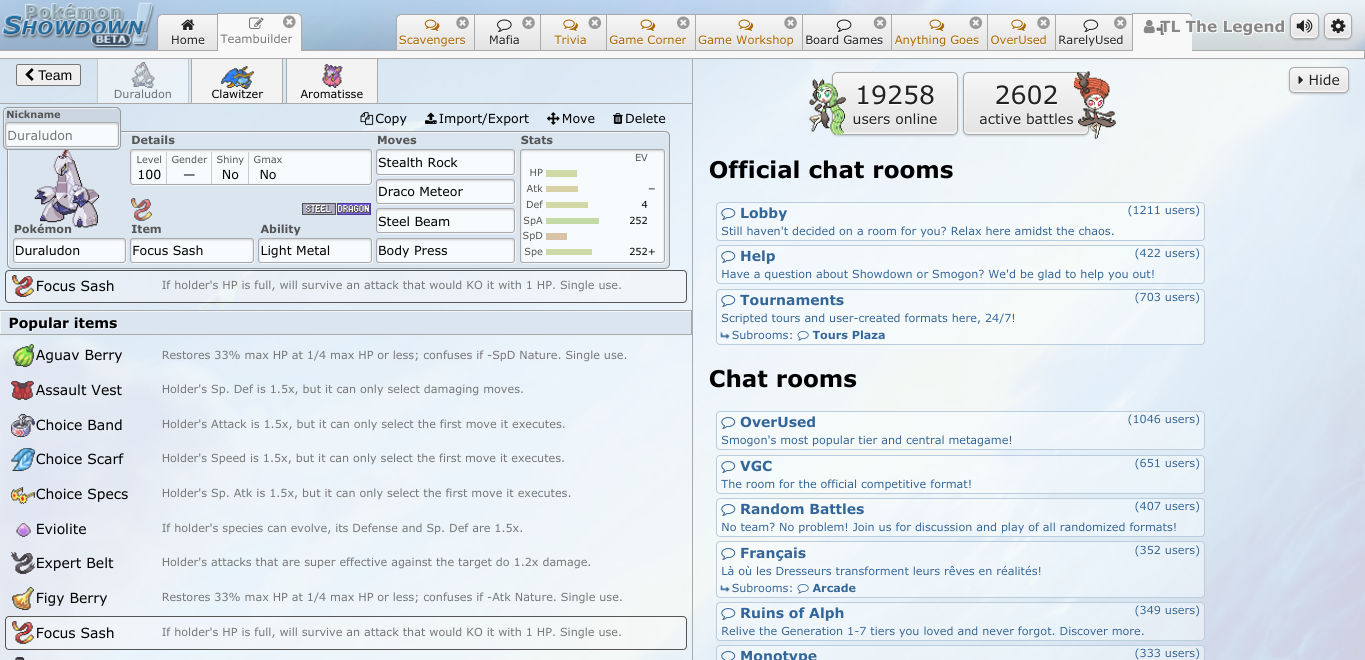
Task: Open the Scavengers chat tab
Action: click(x=432, y=32)
